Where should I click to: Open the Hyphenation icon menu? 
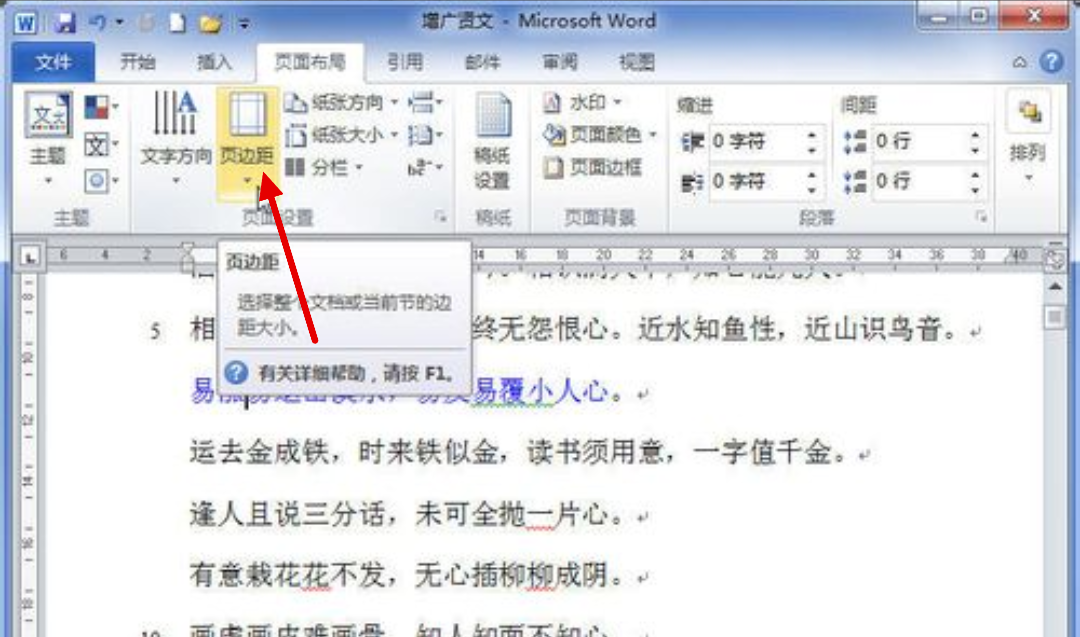(x=425, y=167)
